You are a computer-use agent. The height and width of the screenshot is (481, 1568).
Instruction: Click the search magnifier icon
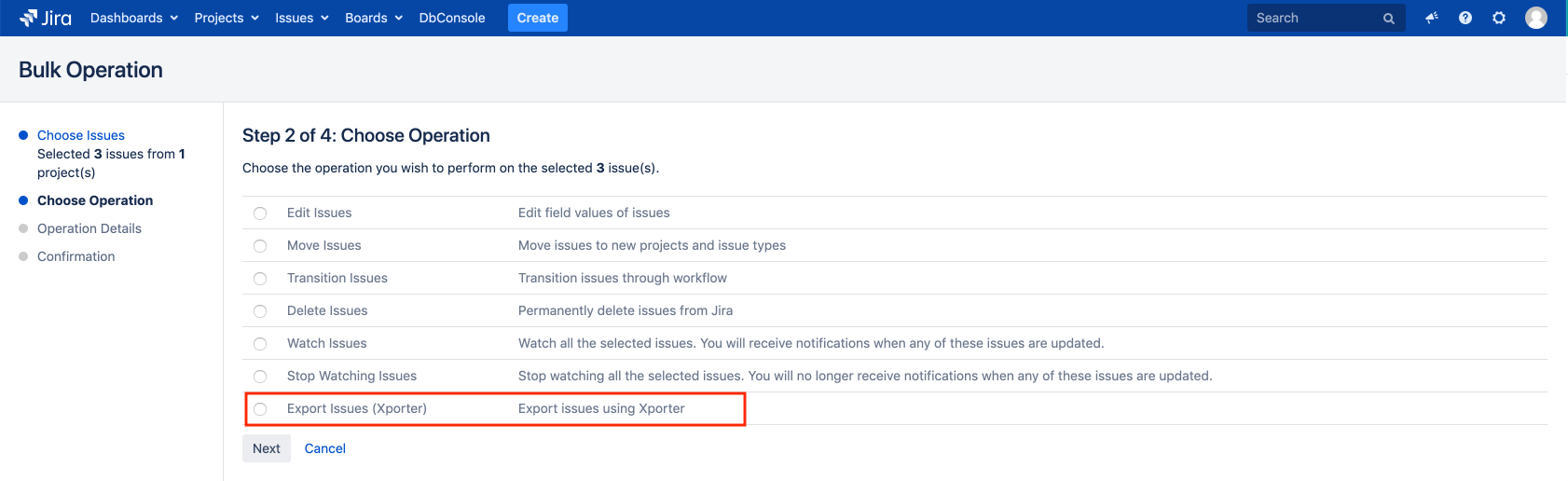point(1388,19)
